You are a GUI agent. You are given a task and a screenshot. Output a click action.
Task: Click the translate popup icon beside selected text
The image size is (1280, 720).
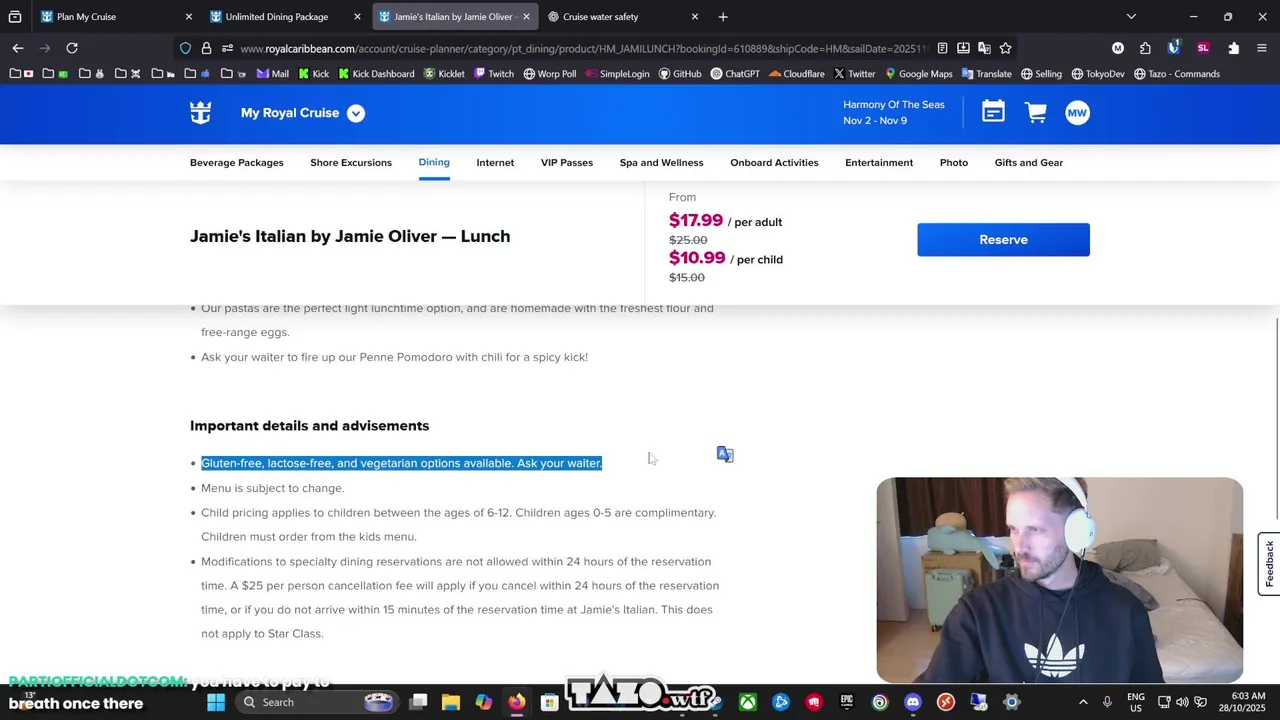[725, 455]
